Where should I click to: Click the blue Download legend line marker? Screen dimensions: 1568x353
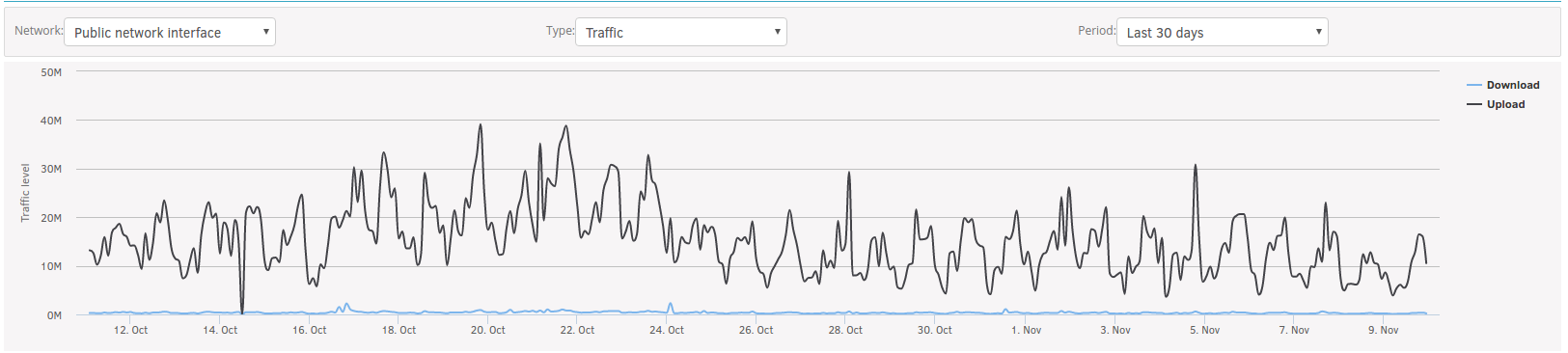tap(1473, 85)
